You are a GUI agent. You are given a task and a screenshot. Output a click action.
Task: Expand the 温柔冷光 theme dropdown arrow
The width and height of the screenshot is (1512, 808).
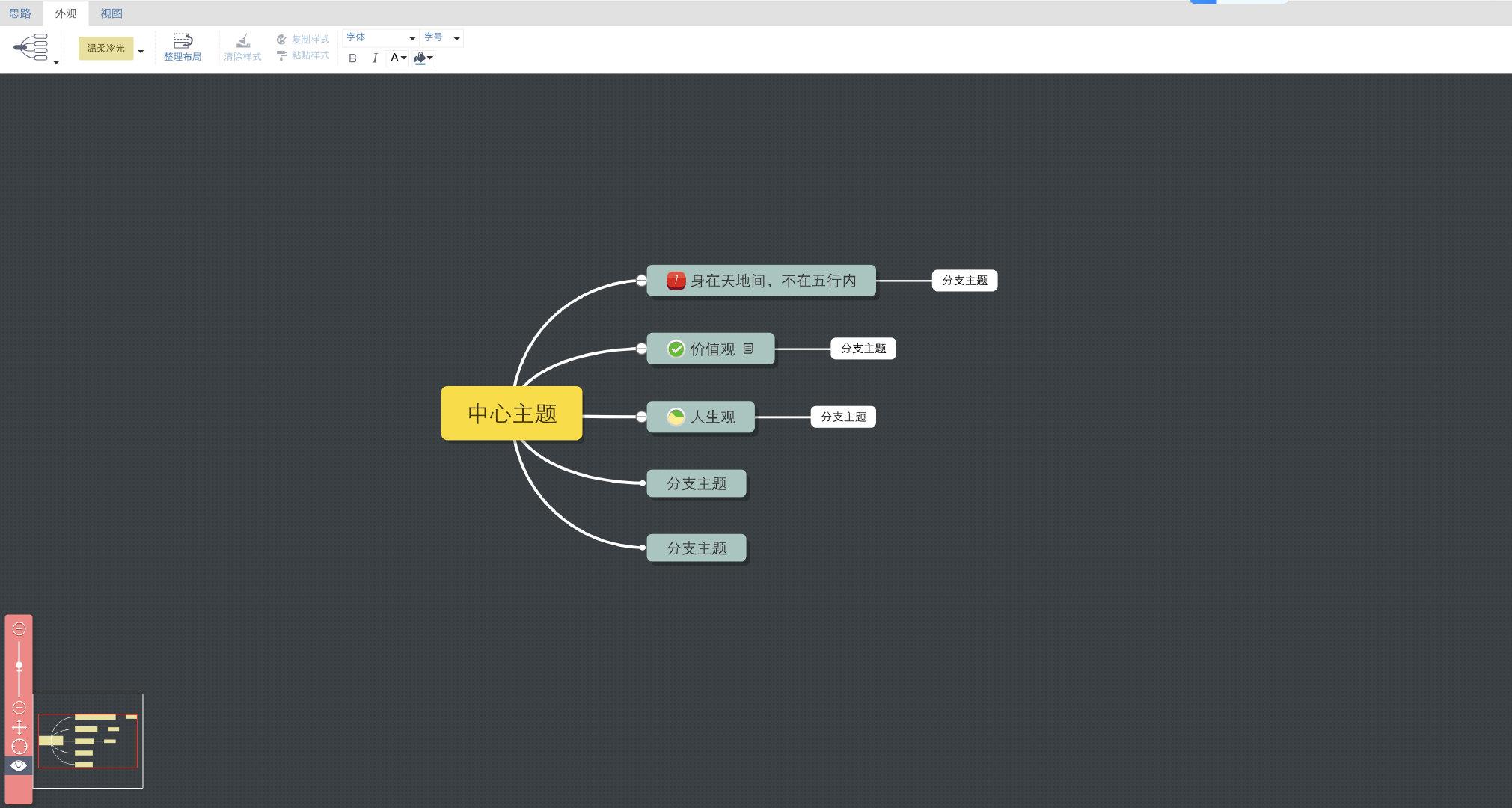tap(141, 51)
